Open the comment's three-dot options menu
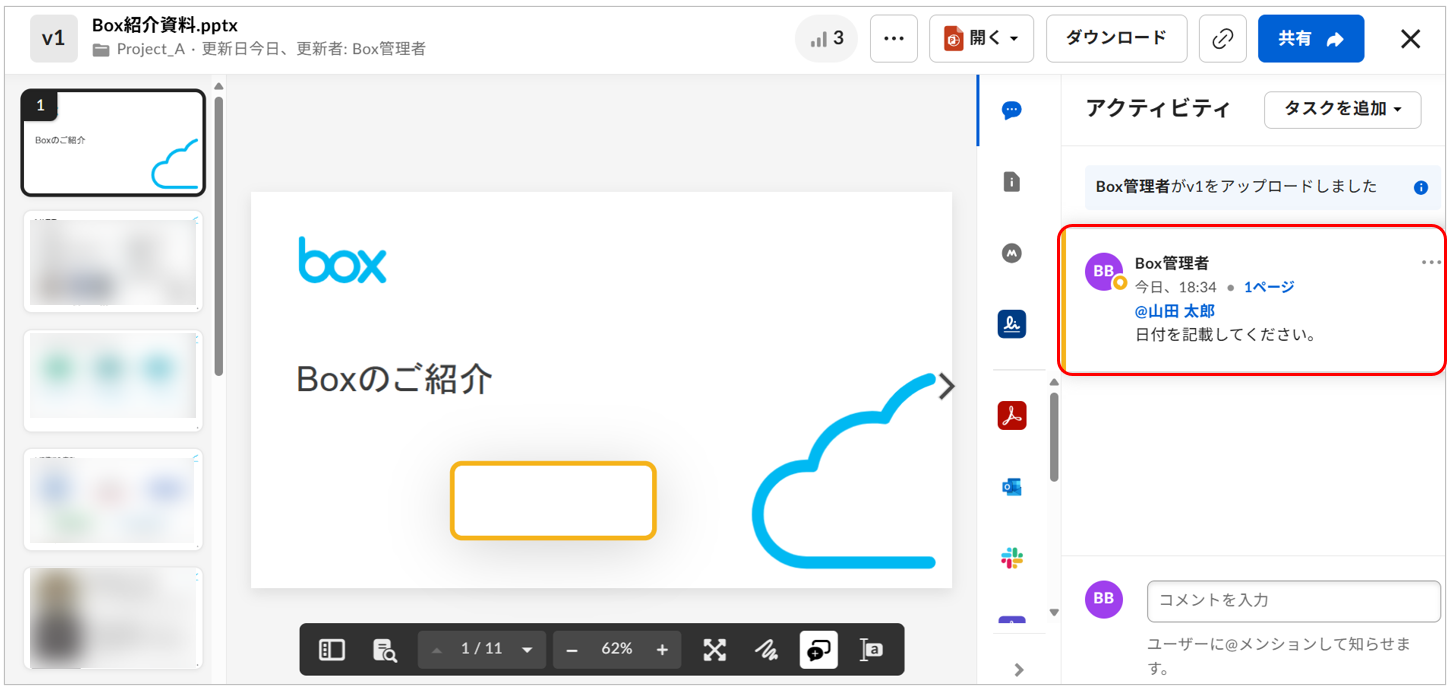 point(1431,263)
